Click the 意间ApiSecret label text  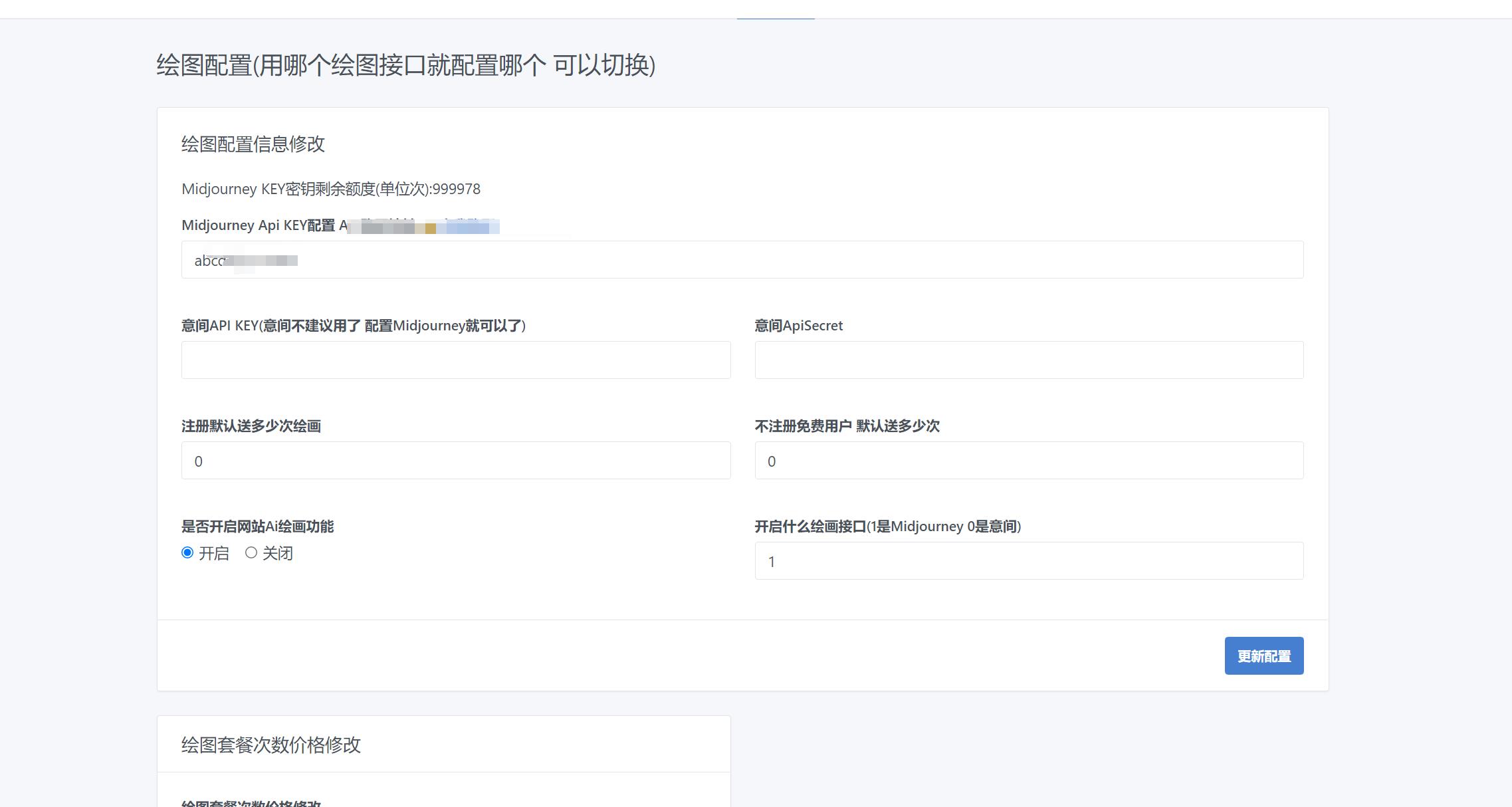798,326
